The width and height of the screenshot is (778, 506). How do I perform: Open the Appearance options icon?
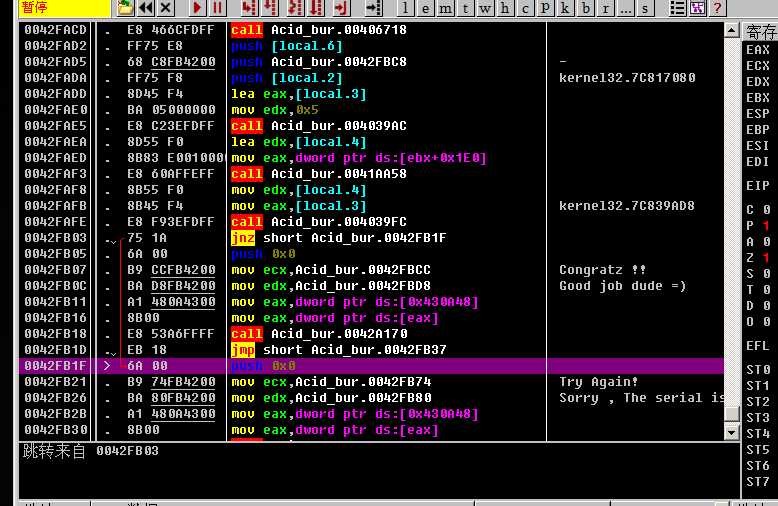698,7
